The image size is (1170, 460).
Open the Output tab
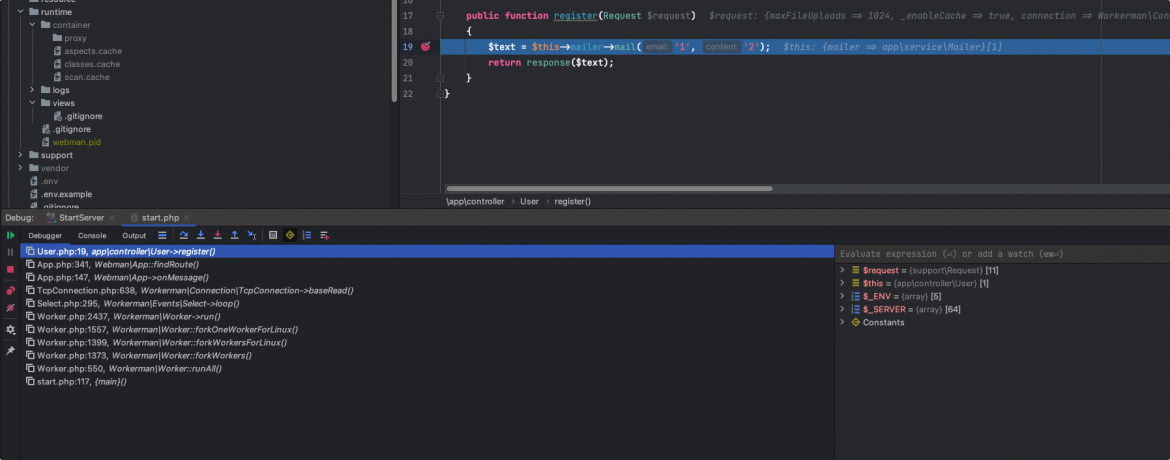click(134, 235)
